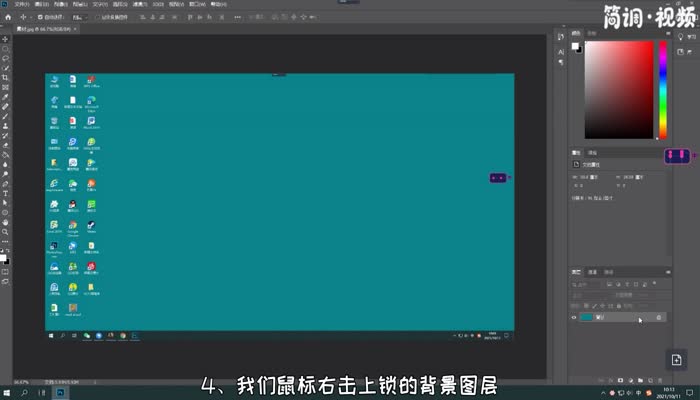Toggle the Auto-Select checkbox
Image resolution: width=700 pixels, height=400 pixels.
[40, 17]
